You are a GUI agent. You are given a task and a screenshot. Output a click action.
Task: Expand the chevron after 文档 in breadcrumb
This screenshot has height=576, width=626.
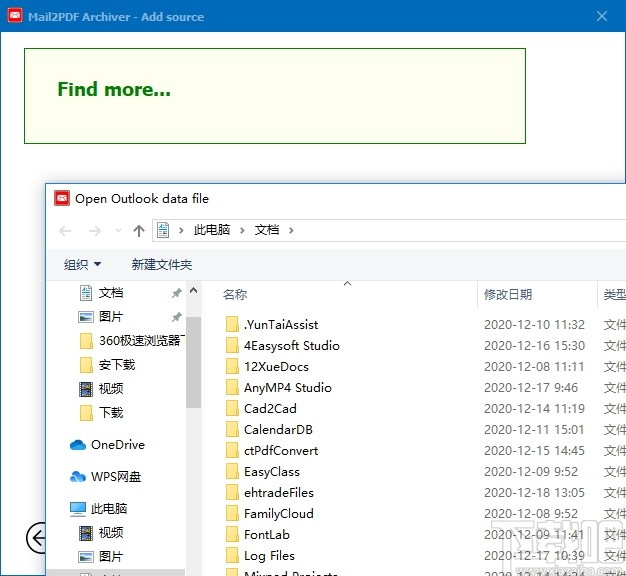(291, 230)
